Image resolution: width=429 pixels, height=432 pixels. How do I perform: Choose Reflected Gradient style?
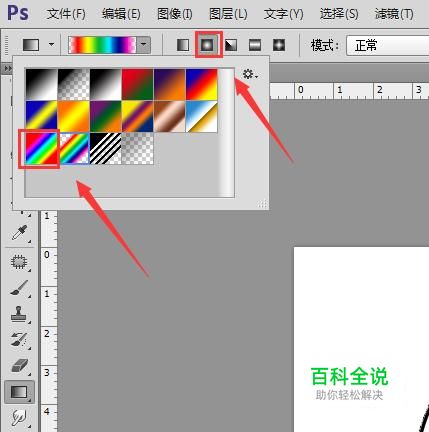[255, 45]
